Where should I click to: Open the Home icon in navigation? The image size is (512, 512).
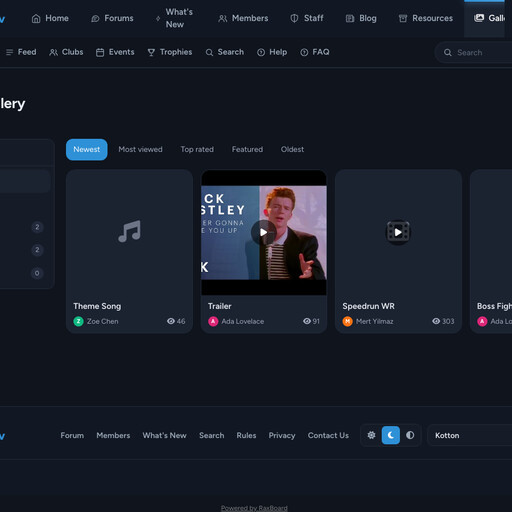pos(36,18)
